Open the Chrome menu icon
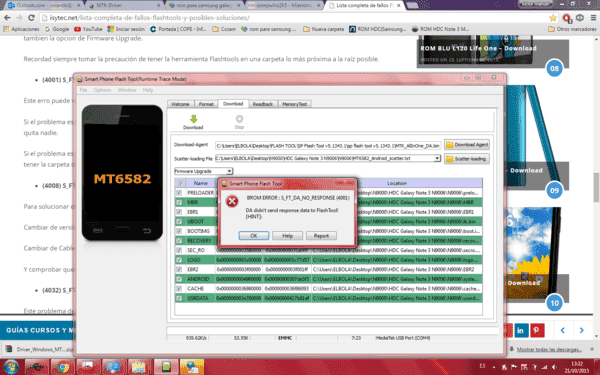Screen dimensions: 600x375 click(593, 18)
